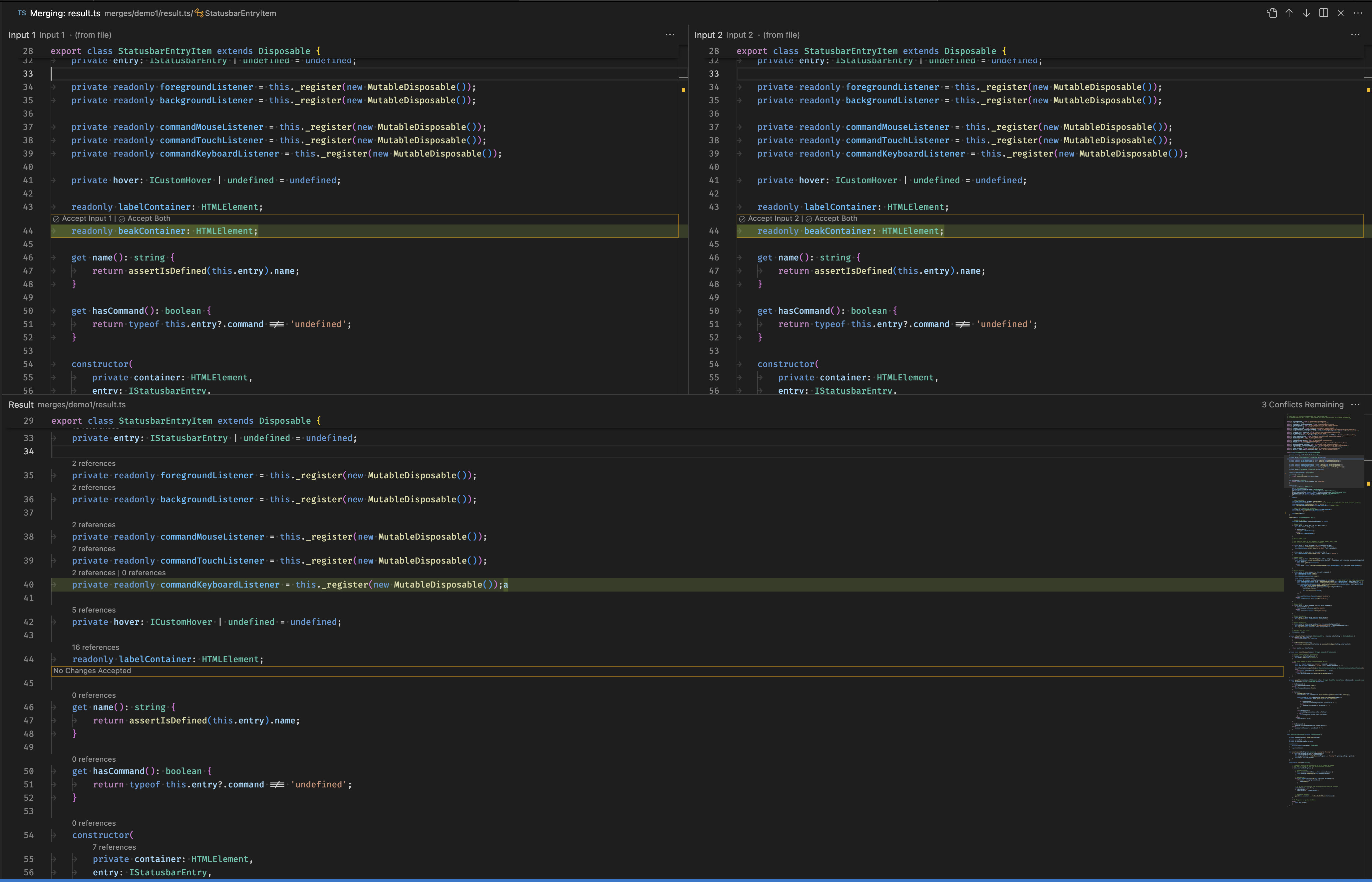1372x882 pixels.
Task: Open more actions menu for Input 2 pane
Action: [x=1355, y=35]
